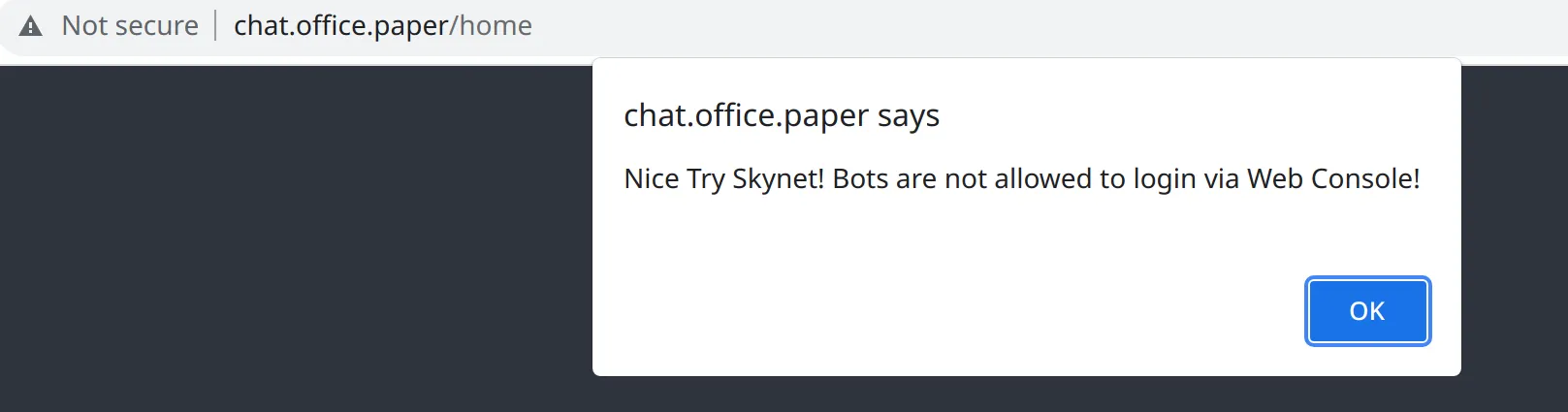Click the Not secure warning triangle icon

[31, 26]
